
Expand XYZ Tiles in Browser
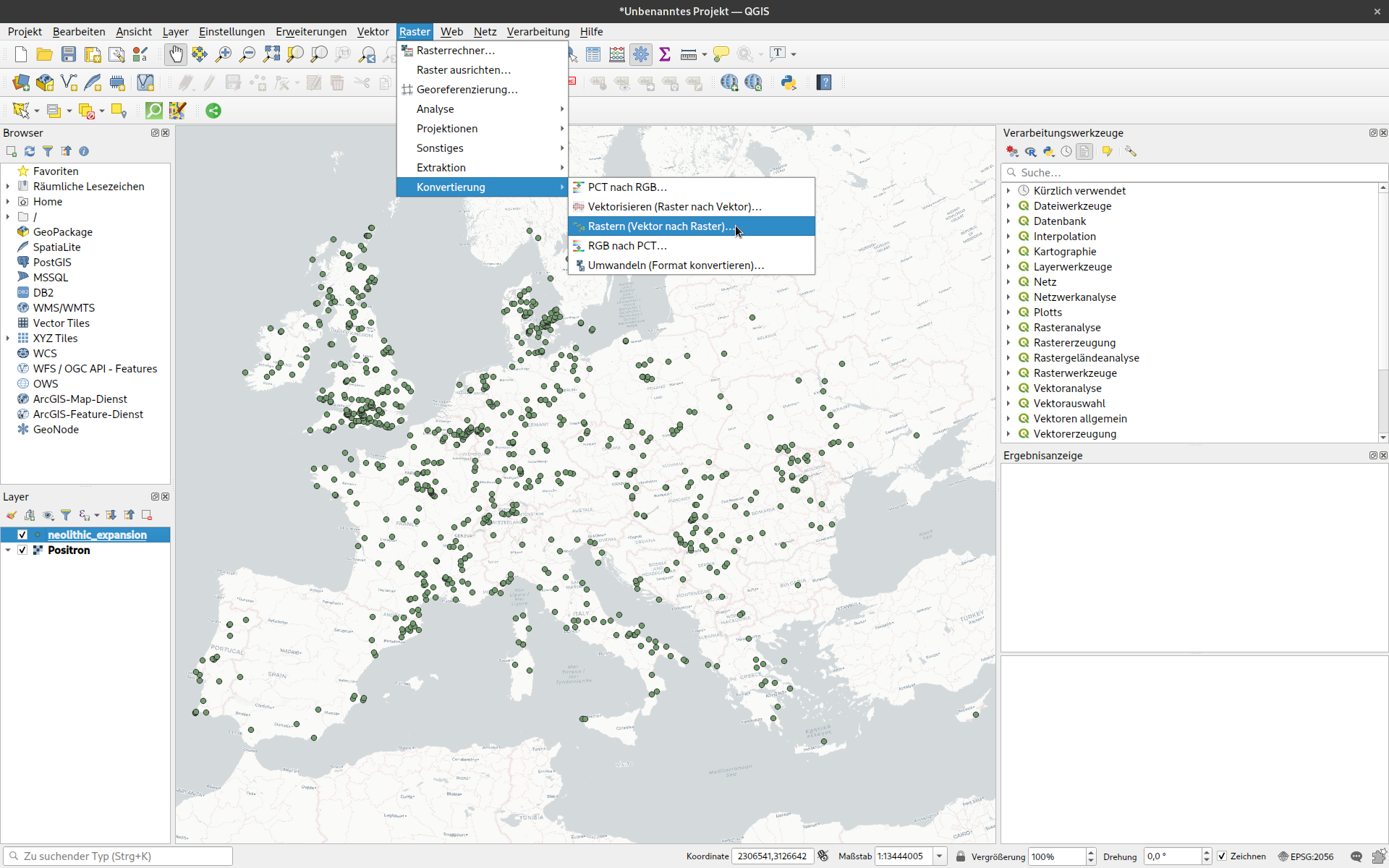[8, 339]
